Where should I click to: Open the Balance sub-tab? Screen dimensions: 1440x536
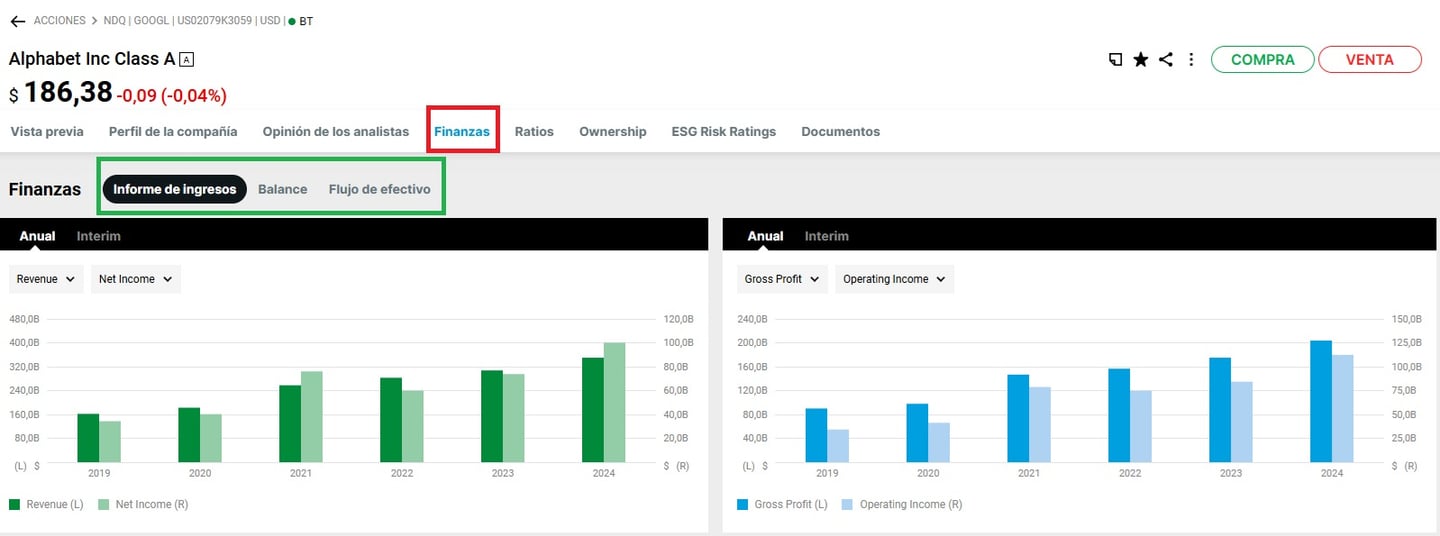click(x=282, y=189)
